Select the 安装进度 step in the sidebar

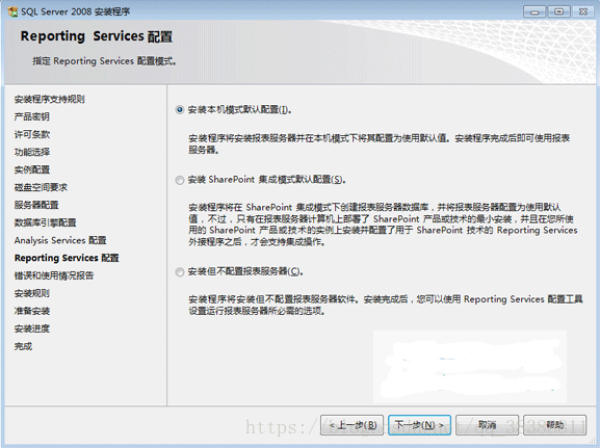(32, 329)
